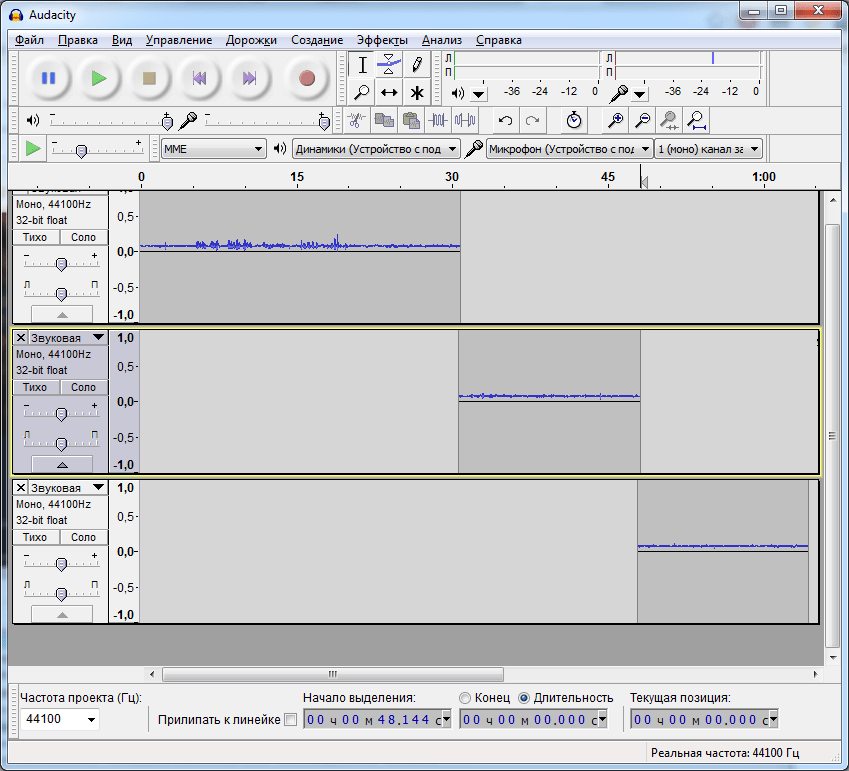Click the Trim audio toolbar icon

tap(437, 120)
